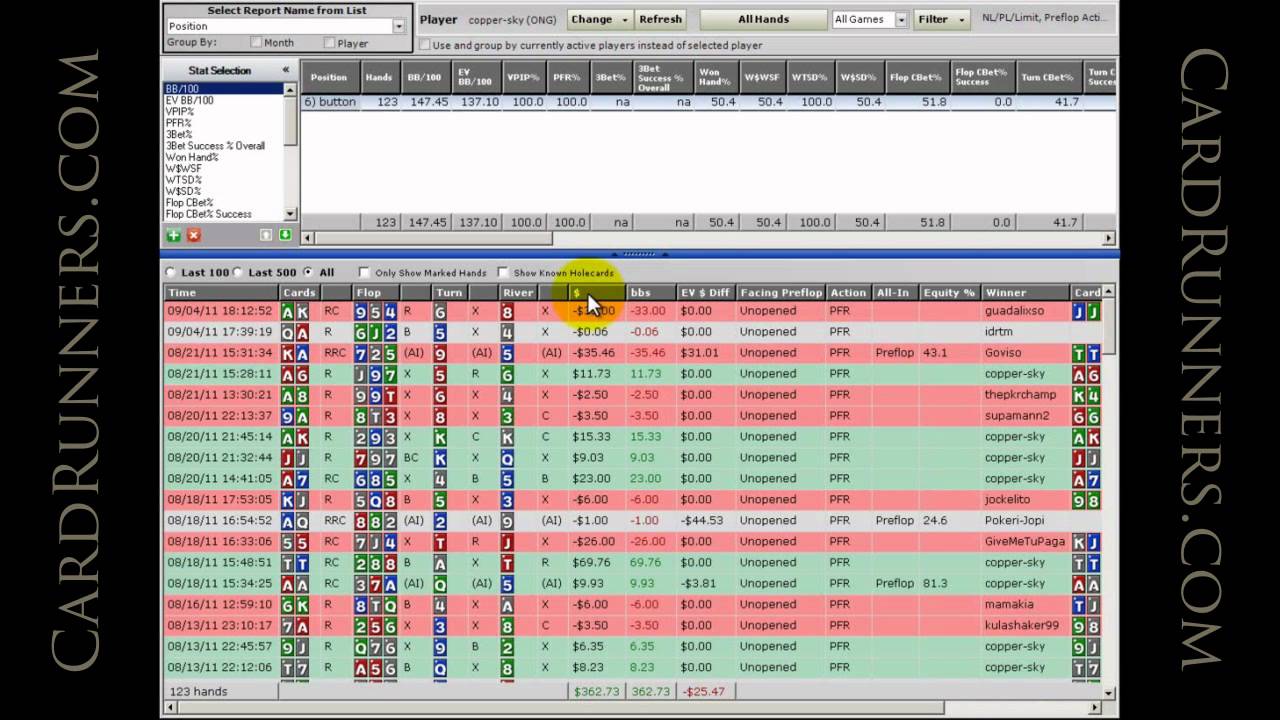Remove the stat with the red X icon

[194, 235]
